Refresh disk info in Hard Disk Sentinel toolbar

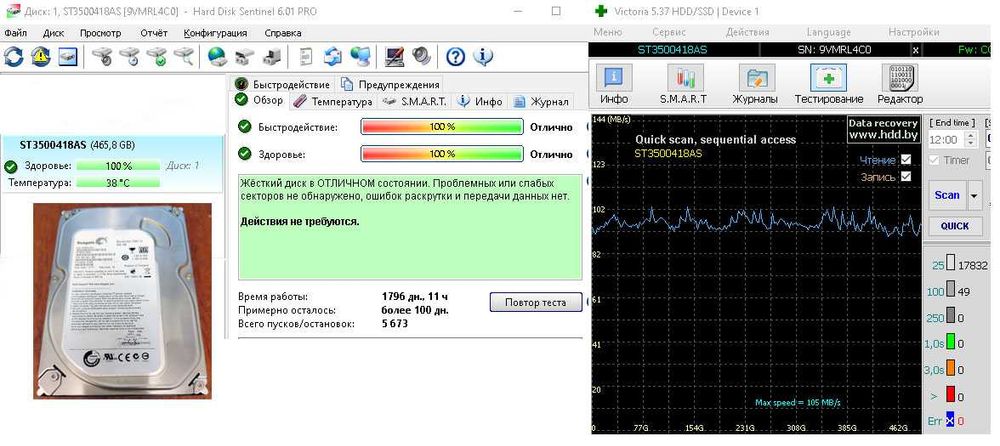(13, 57)
